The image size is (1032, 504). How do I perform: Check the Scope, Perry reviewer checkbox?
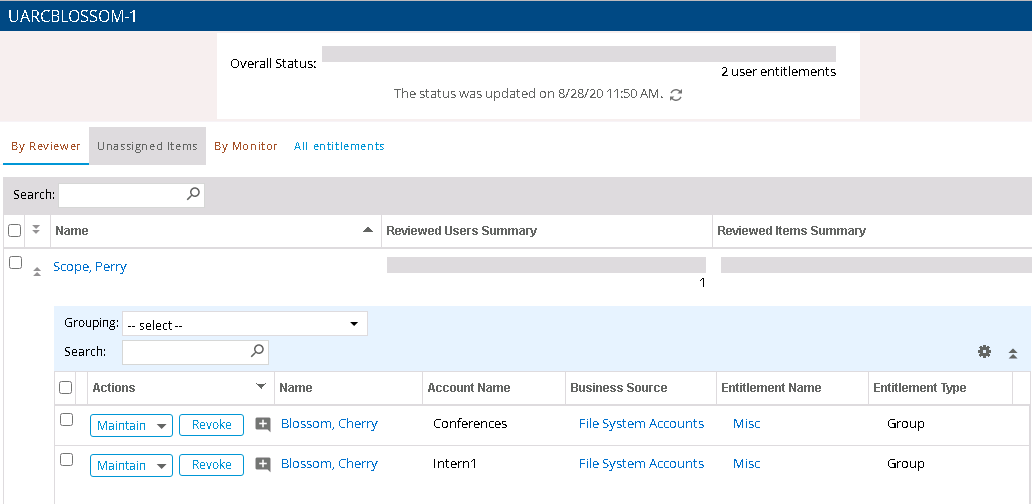pyautogui.click(x=15, y=263)
